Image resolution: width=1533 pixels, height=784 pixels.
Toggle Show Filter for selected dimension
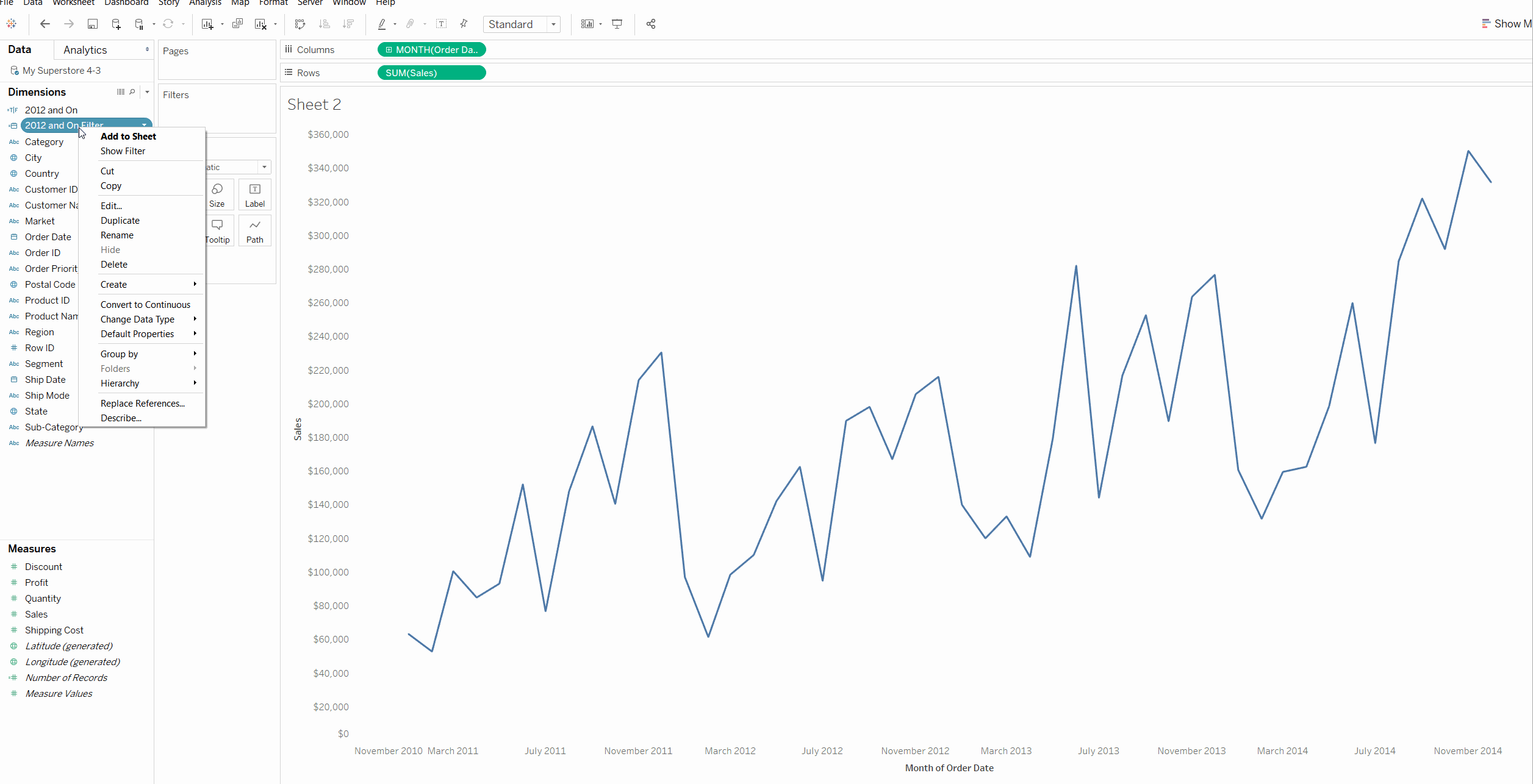122,150
